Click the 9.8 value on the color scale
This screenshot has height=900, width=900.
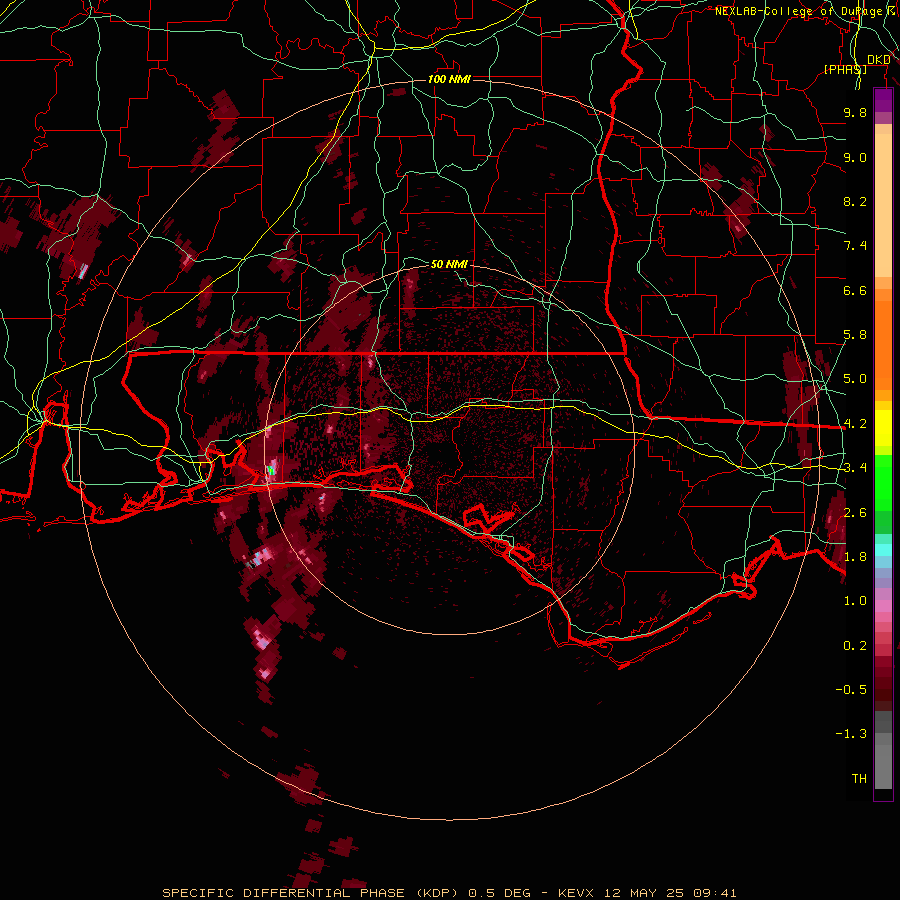855,112
